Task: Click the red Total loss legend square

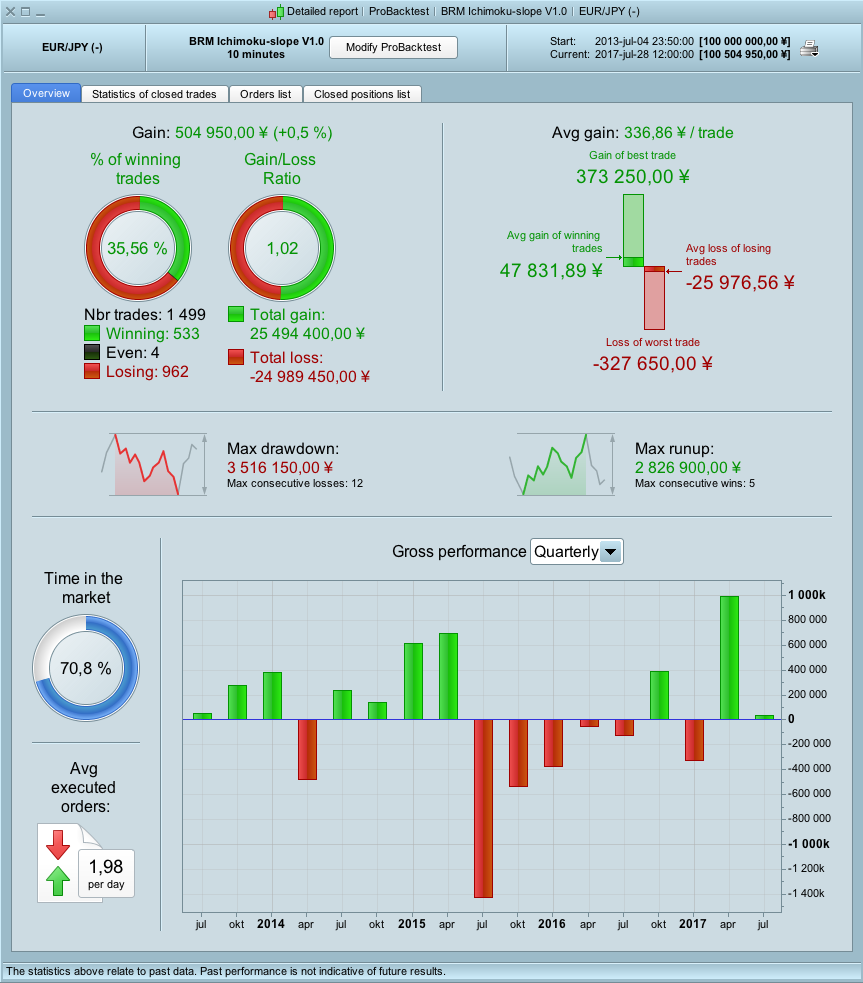Action: (236, 357)
